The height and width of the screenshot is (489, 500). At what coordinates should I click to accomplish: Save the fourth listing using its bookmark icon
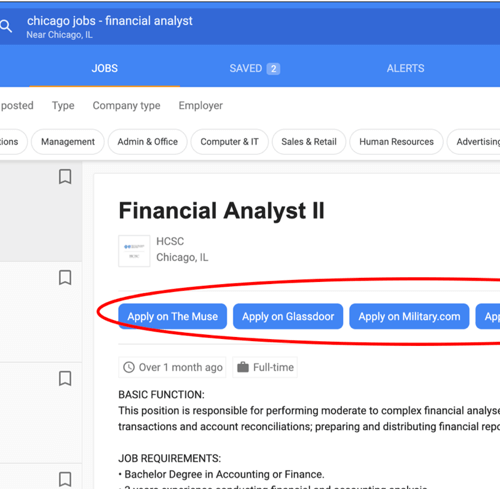65,479
